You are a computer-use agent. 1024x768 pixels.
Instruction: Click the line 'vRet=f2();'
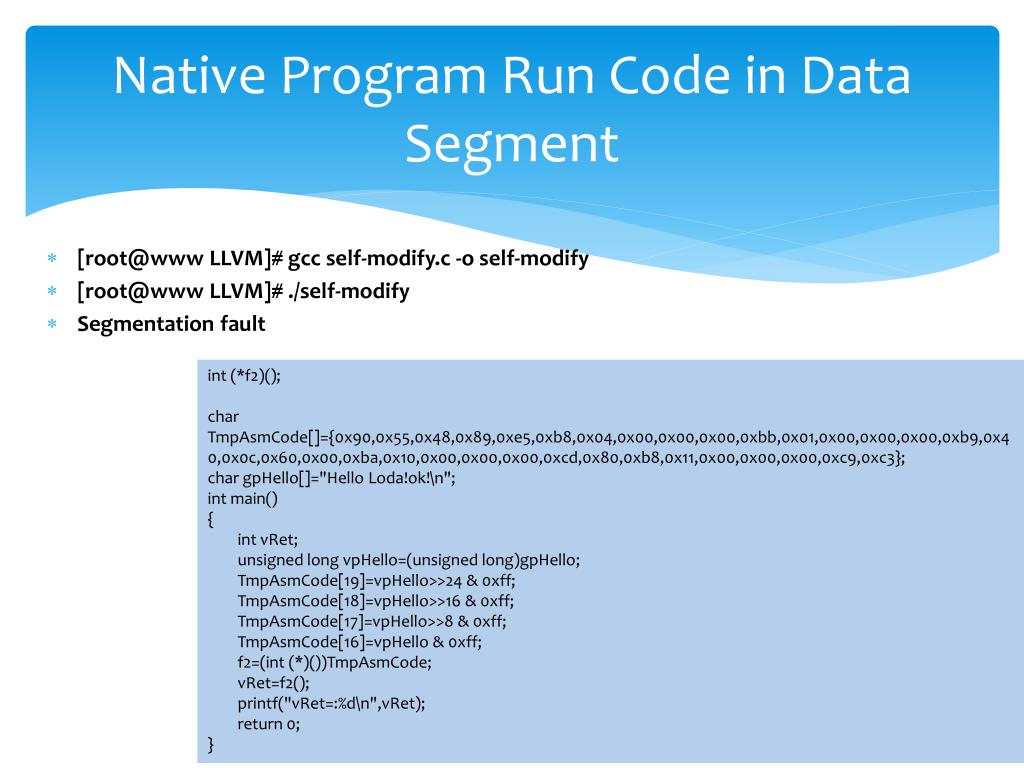(x=273, y=683)
